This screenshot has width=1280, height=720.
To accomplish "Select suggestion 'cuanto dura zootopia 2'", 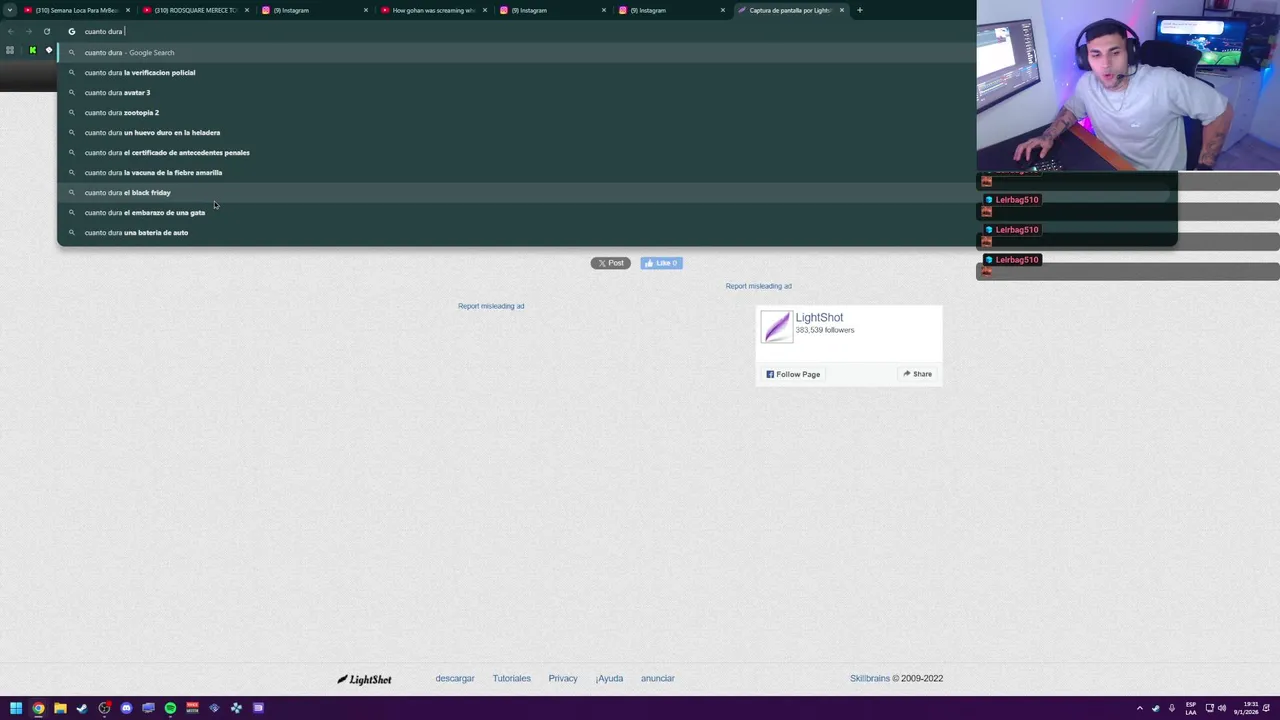I will [x=516, y=112].
